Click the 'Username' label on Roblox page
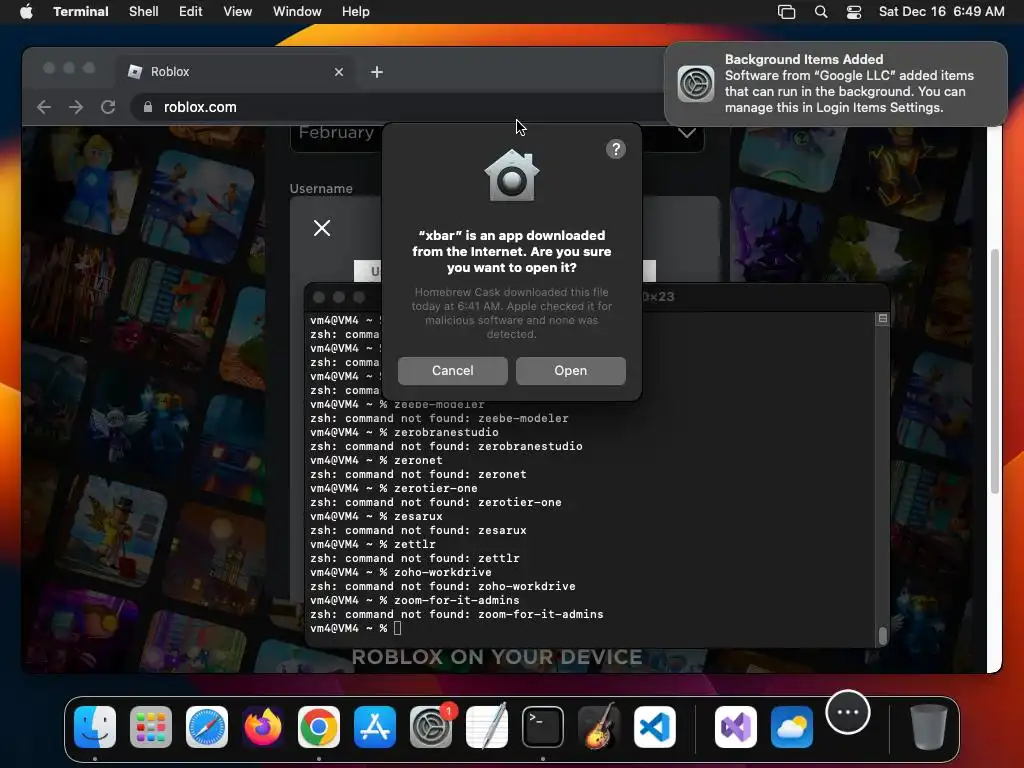 click(321, 189)
